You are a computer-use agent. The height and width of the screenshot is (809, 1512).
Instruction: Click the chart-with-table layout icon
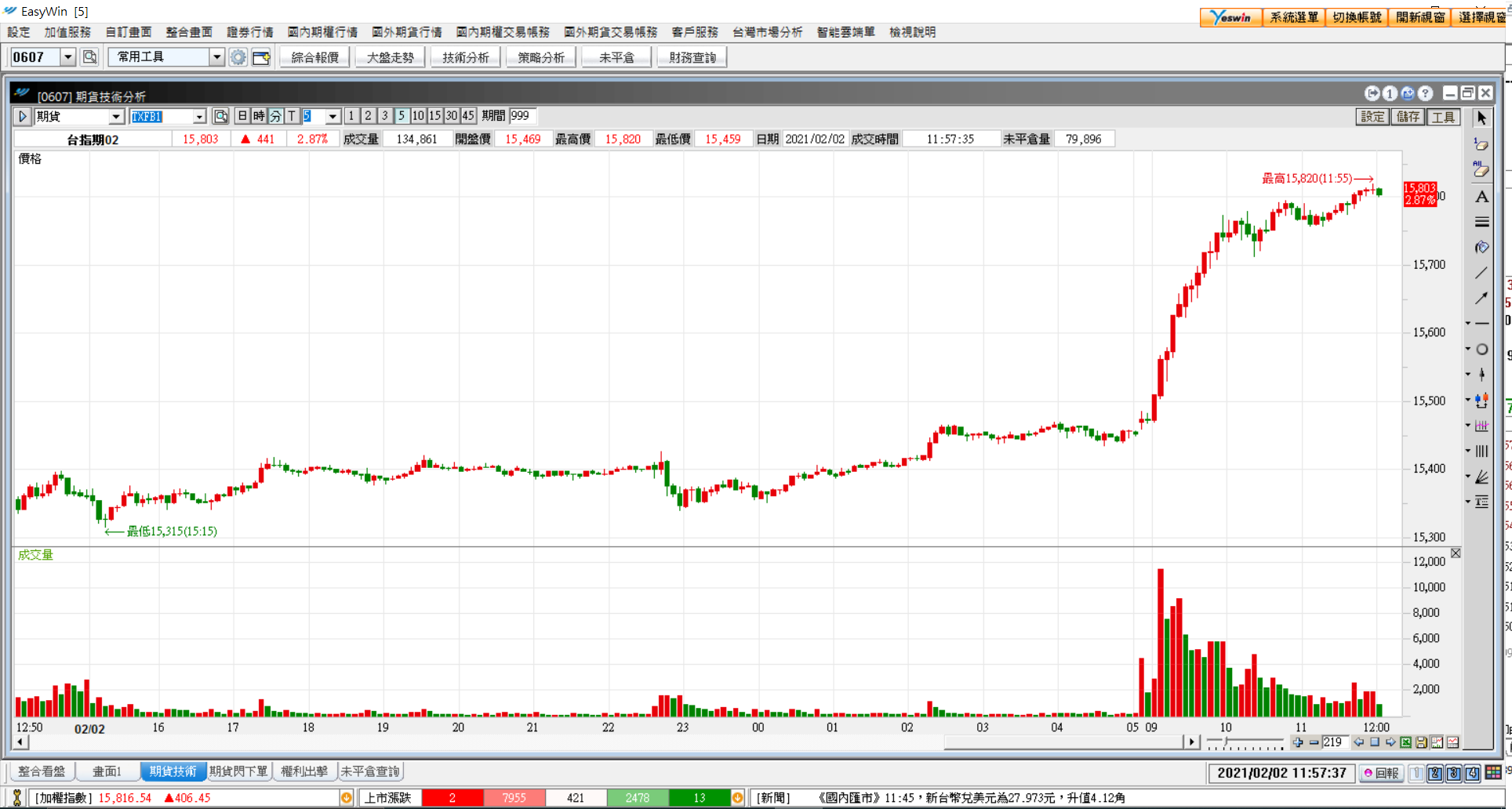1452,742
